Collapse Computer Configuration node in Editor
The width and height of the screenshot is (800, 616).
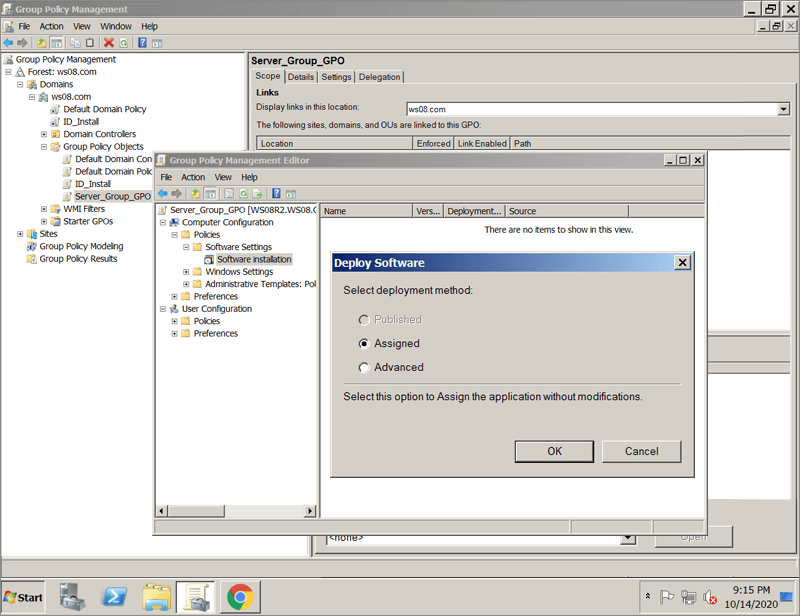(163, 223)
